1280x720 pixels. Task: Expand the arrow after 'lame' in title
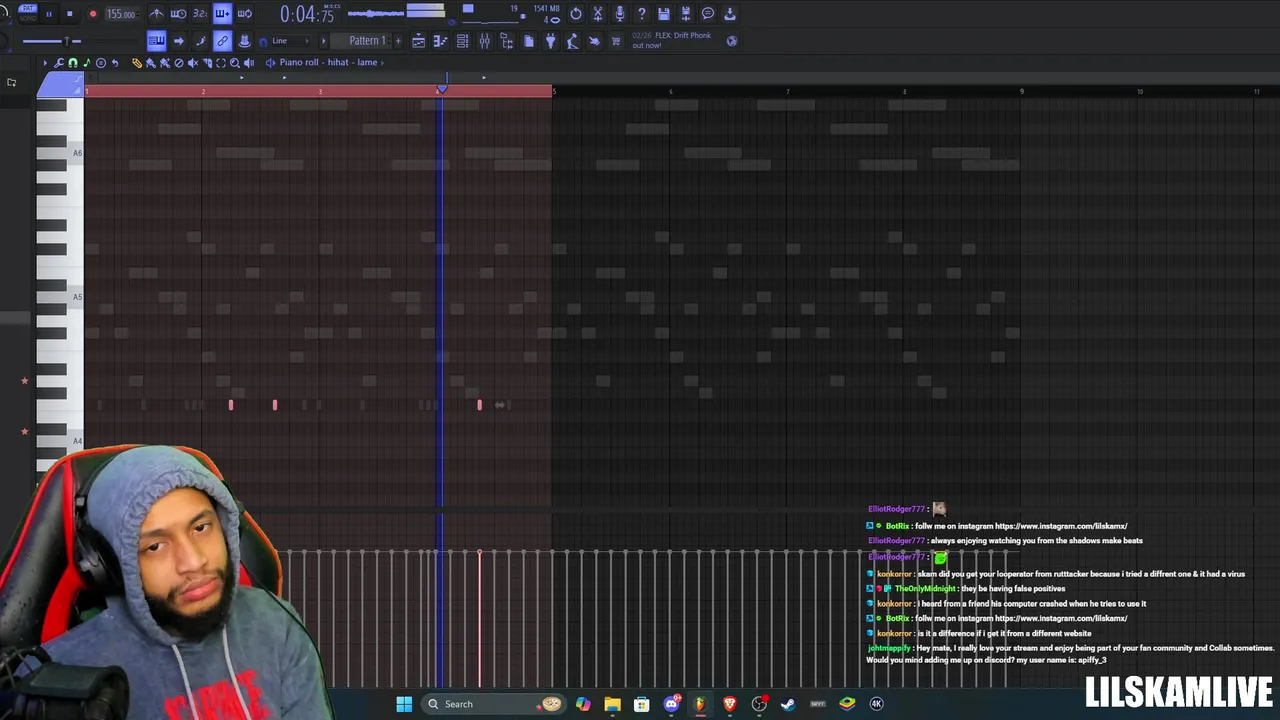(382, 63)
